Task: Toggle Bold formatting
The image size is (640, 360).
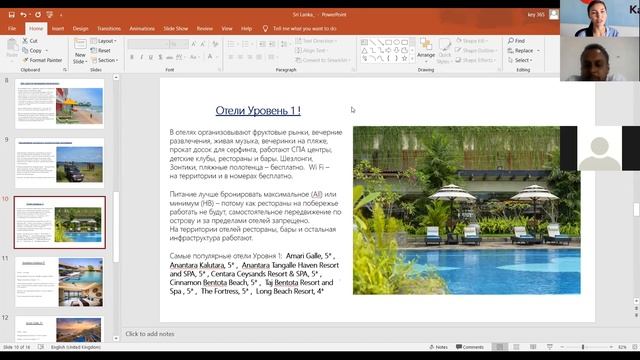Action: pos(132,57)
